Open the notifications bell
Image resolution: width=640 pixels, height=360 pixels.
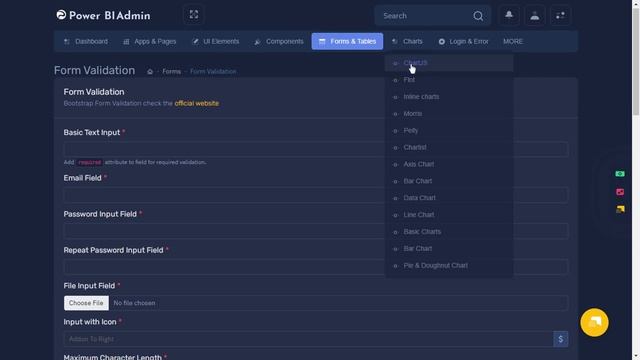509,16
